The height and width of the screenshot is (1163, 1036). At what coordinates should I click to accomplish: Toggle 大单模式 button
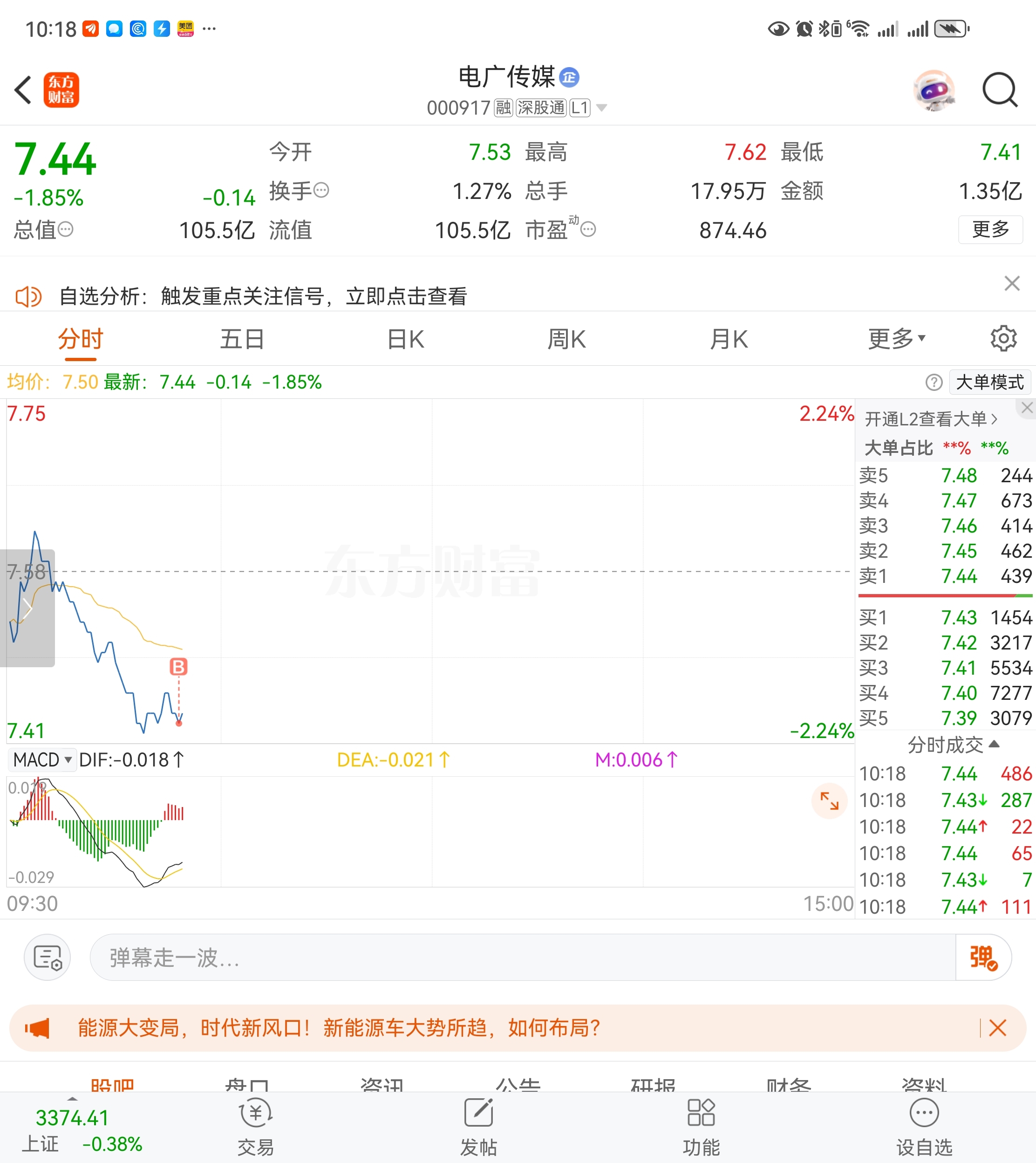990,382
